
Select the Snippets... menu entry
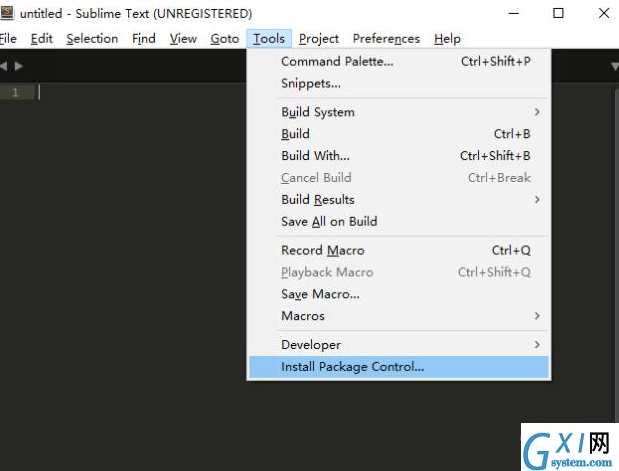click(x=399, y=84)
